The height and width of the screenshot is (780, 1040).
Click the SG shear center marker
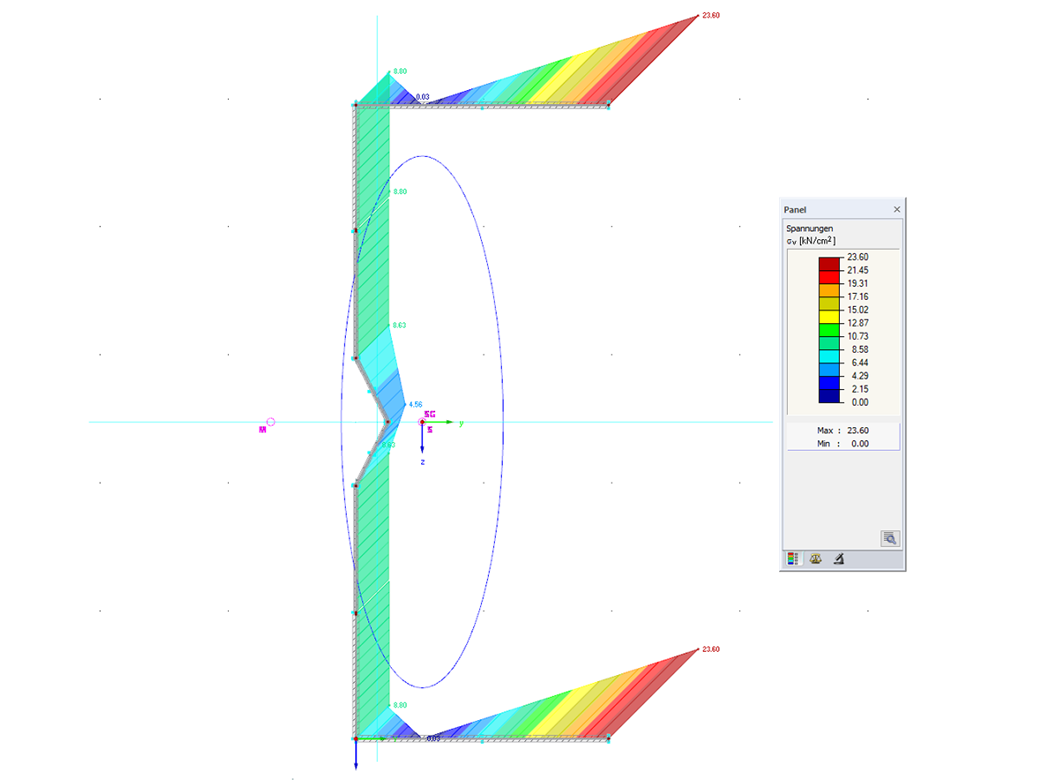pos(423,422)
